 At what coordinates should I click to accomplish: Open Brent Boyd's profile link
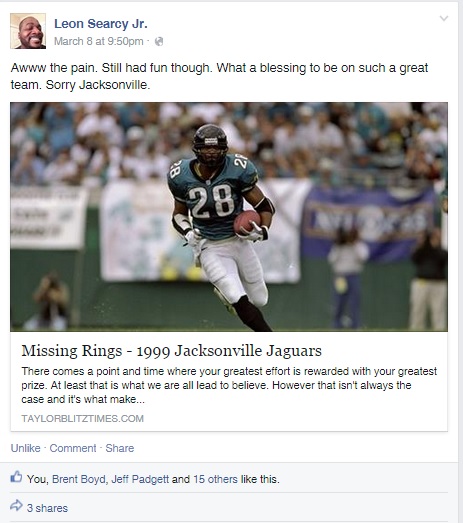(x=79, y=479)
